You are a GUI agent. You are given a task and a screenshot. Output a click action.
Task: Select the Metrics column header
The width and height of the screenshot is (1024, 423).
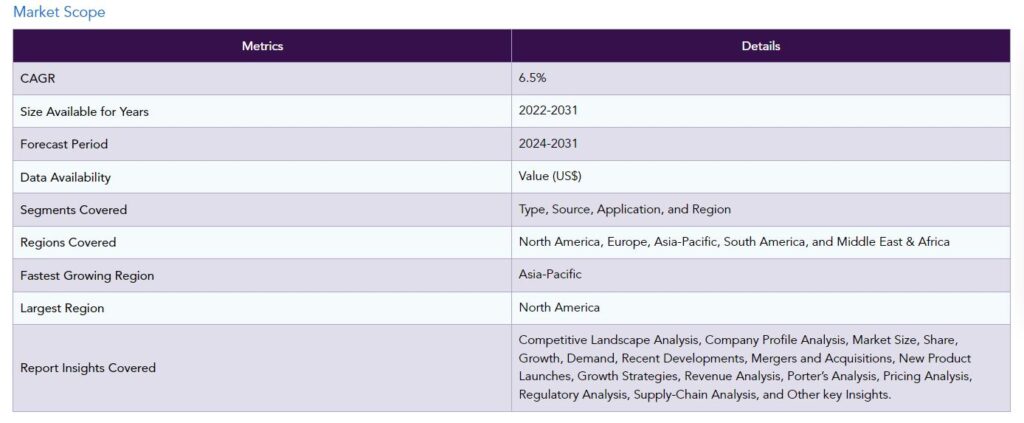click(x=262, y=46)
